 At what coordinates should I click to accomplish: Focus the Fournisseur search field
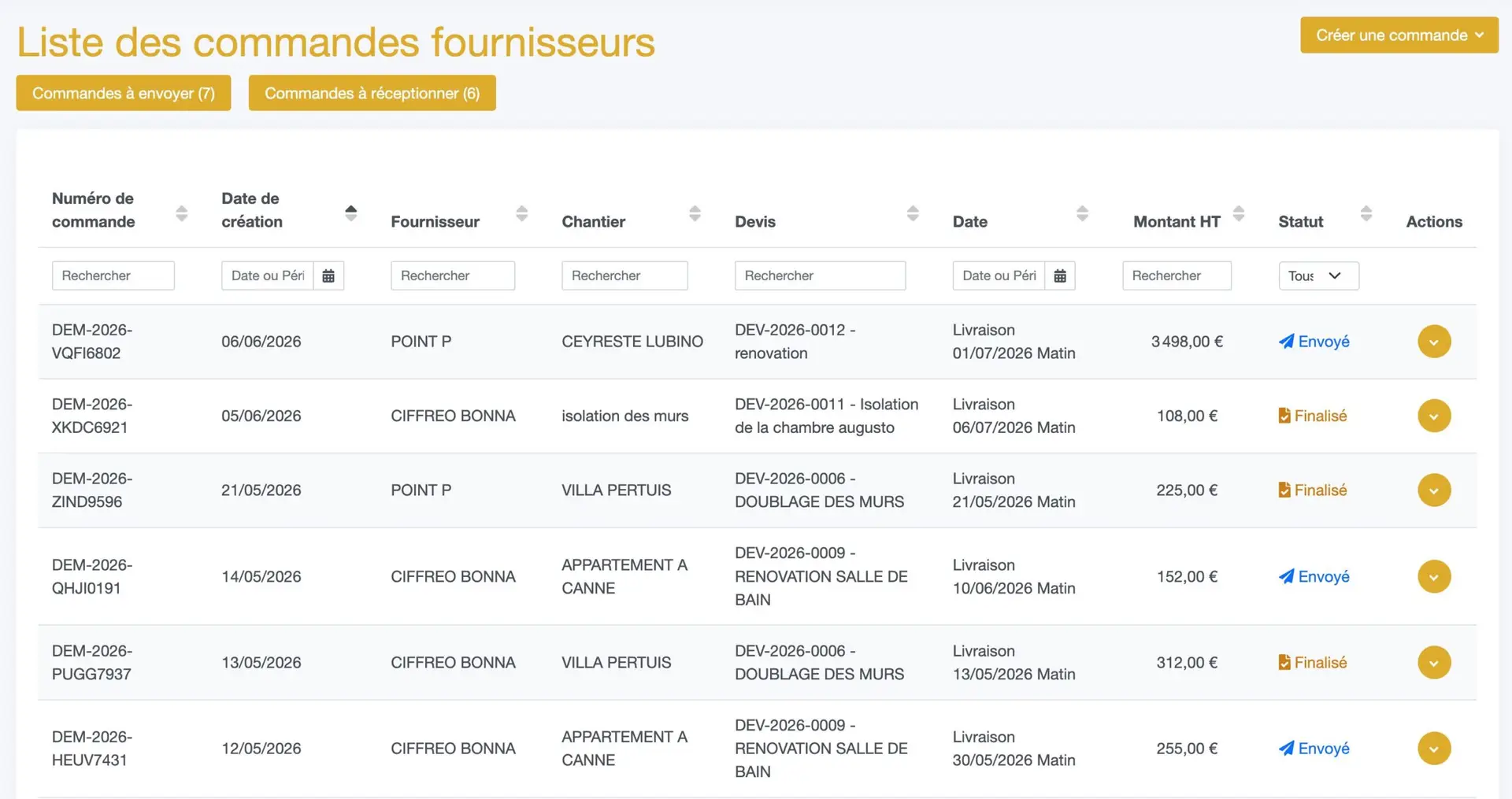pyautogui.click(x=453, y=276)
